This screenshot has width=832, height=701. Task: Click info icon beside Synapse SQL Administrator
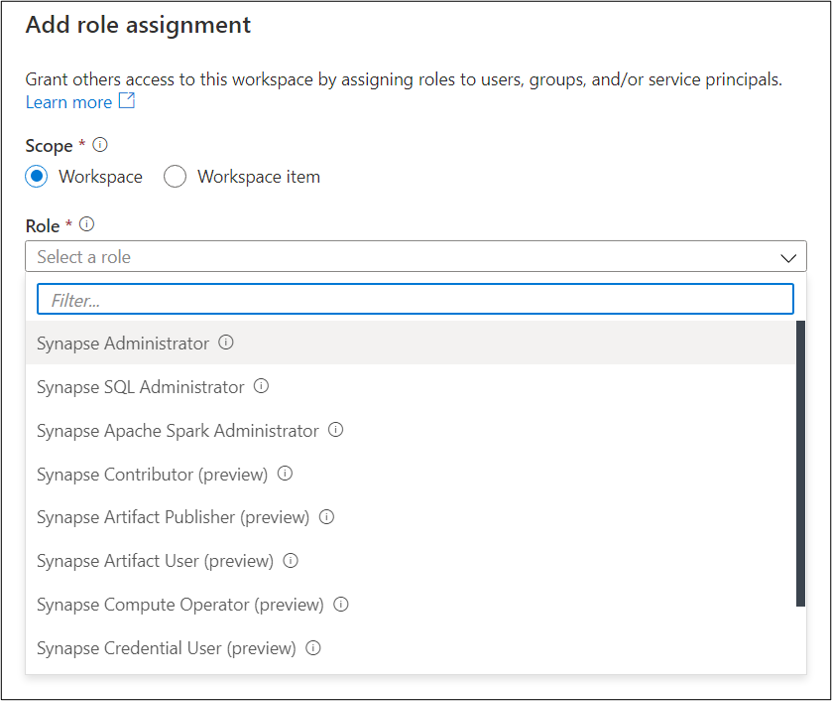click(261, 386)
